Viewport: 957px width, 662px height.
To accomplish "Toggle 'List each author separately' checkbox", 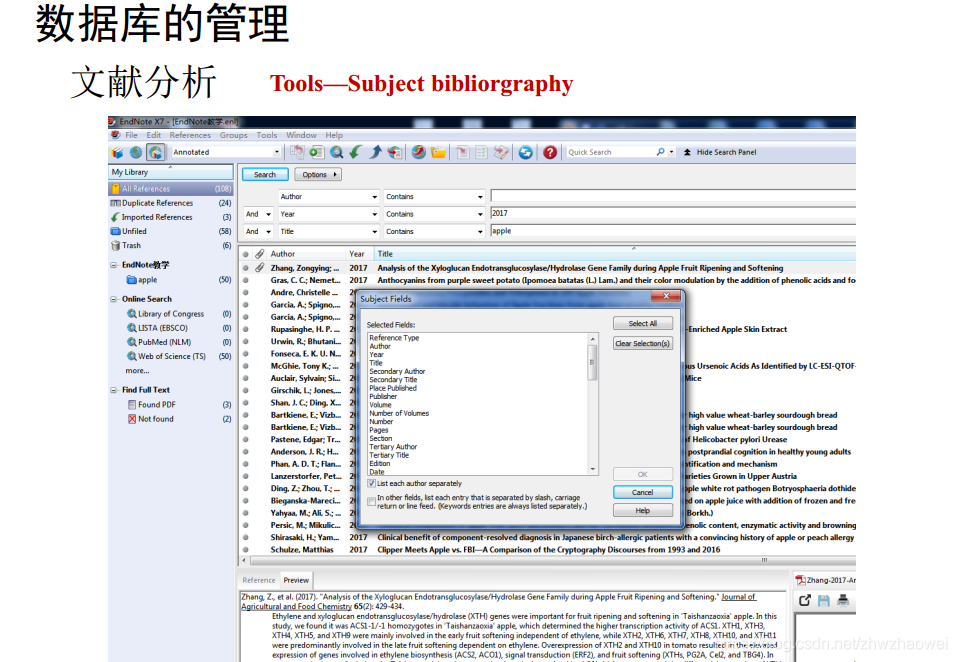I will coord(371,483).
